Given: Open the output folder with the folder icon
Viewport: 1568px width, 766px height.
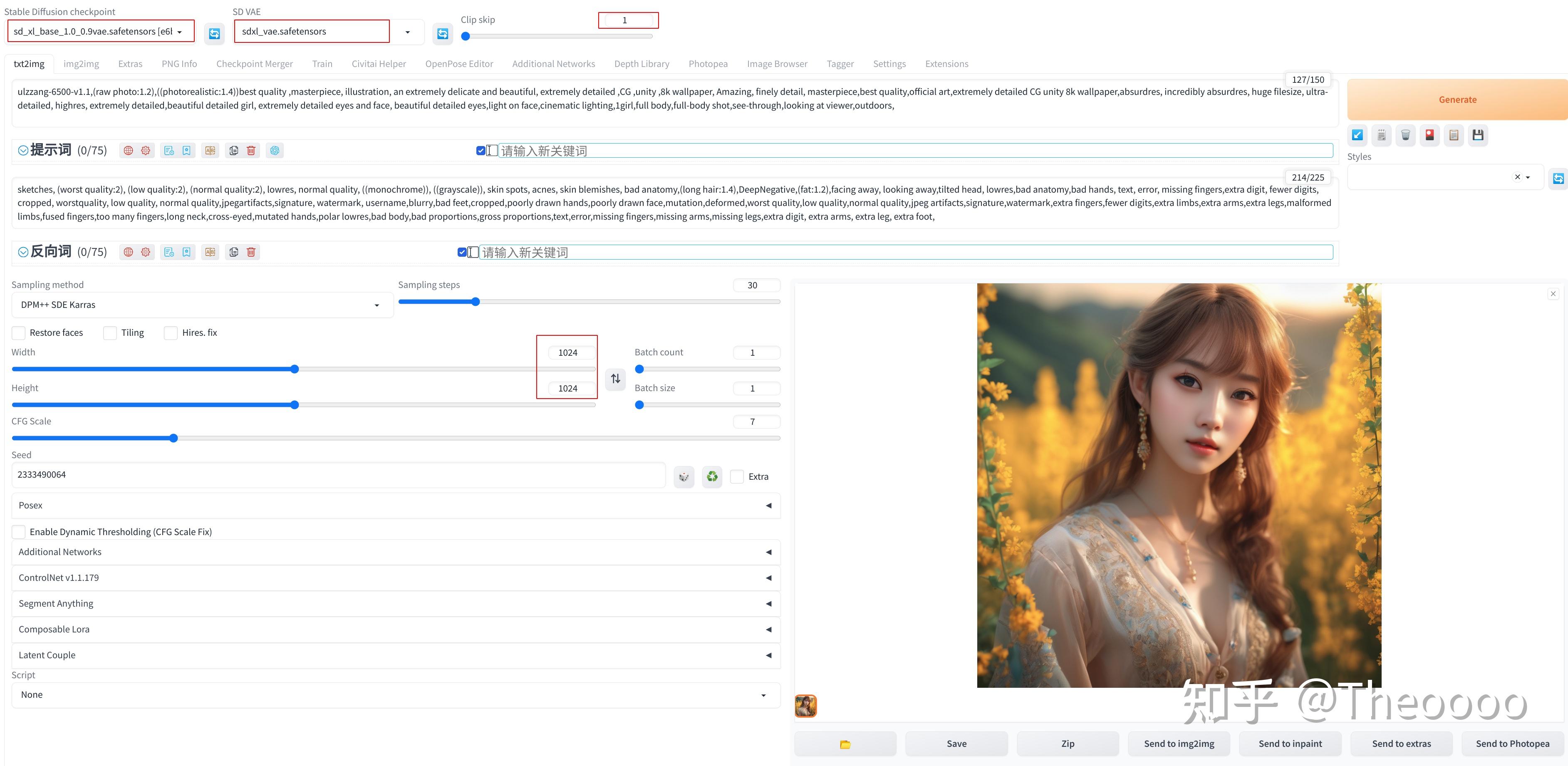Looking at the screenshot, I should coord(845,744).
